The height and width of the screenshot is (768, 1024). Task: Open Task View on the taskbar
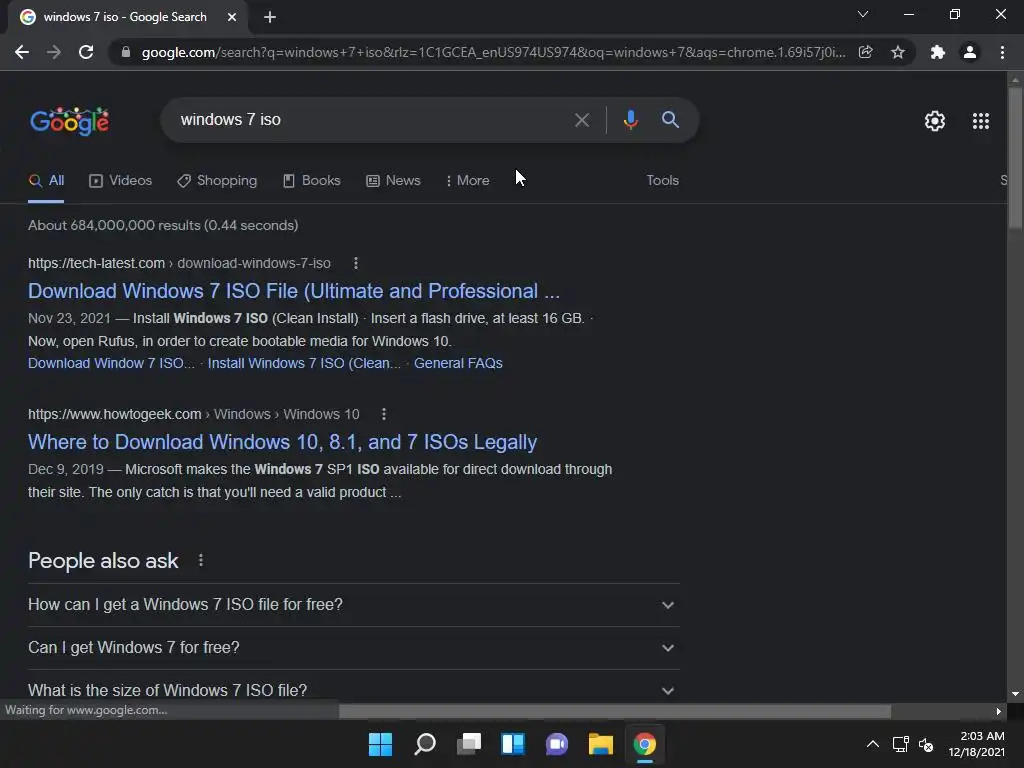pyautogui.click(x=468, y=744)
